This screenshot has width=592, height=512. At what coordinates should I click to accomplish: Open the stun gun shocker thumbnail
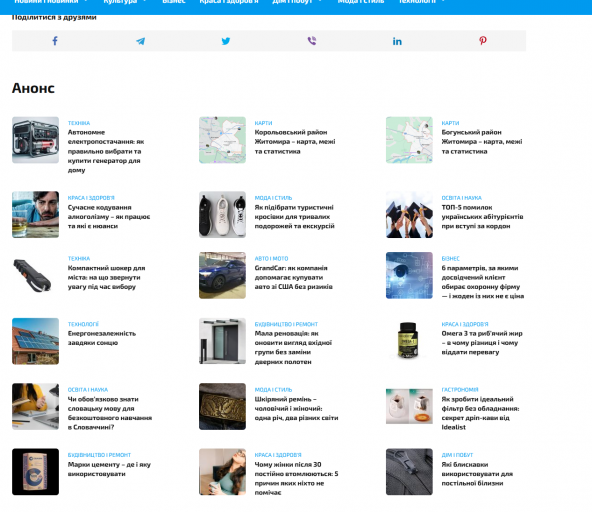coord(35,275)
